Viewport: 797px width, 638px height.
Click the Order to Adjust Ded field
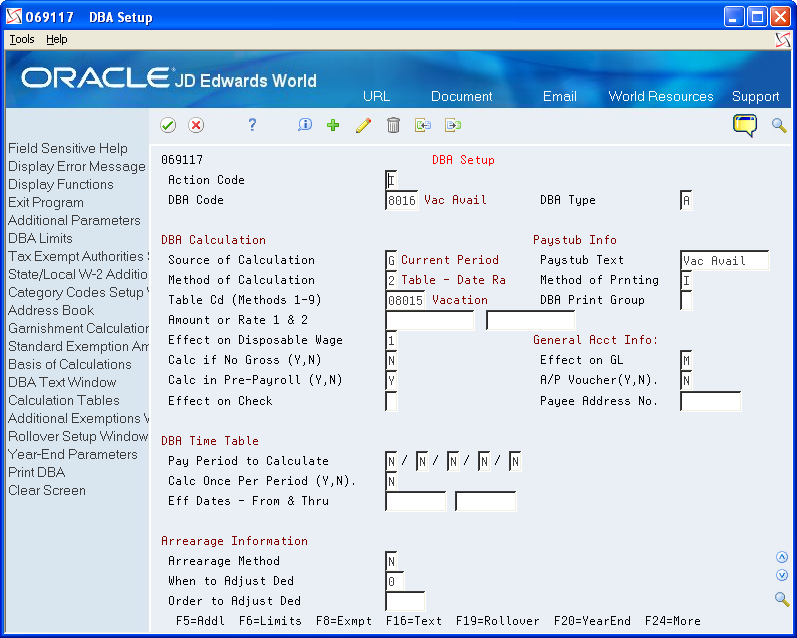[405, 601]
